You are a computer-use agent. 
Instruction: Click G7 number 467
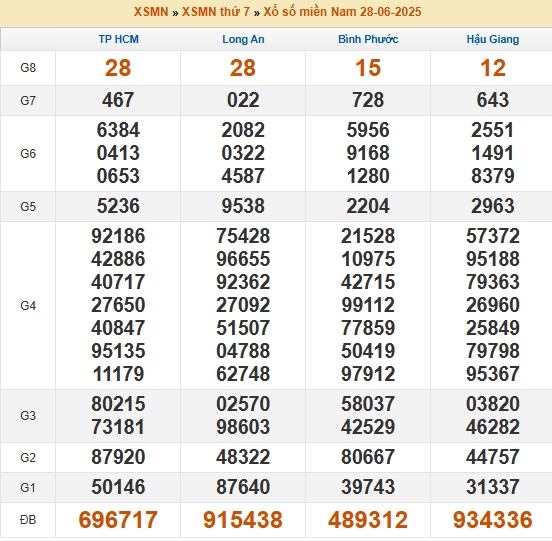(x=118, y=100)
